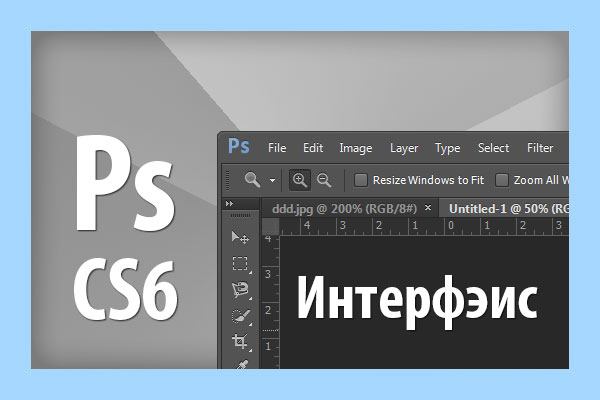
Task: Select the Rectangular Marquee tool
Action: [240, 264]
